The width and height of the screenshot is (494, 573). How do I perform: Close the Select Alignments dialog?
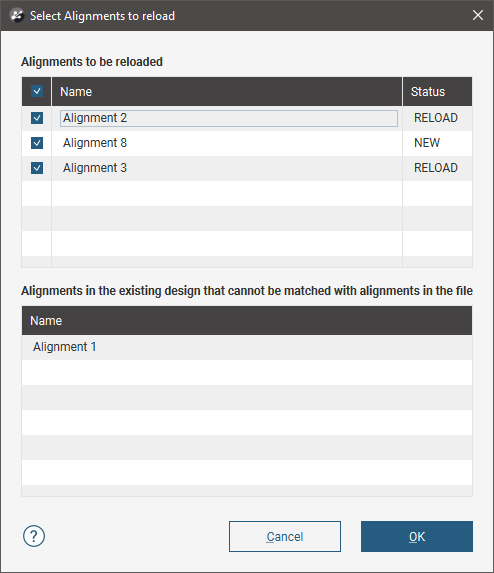coord(478,15)
